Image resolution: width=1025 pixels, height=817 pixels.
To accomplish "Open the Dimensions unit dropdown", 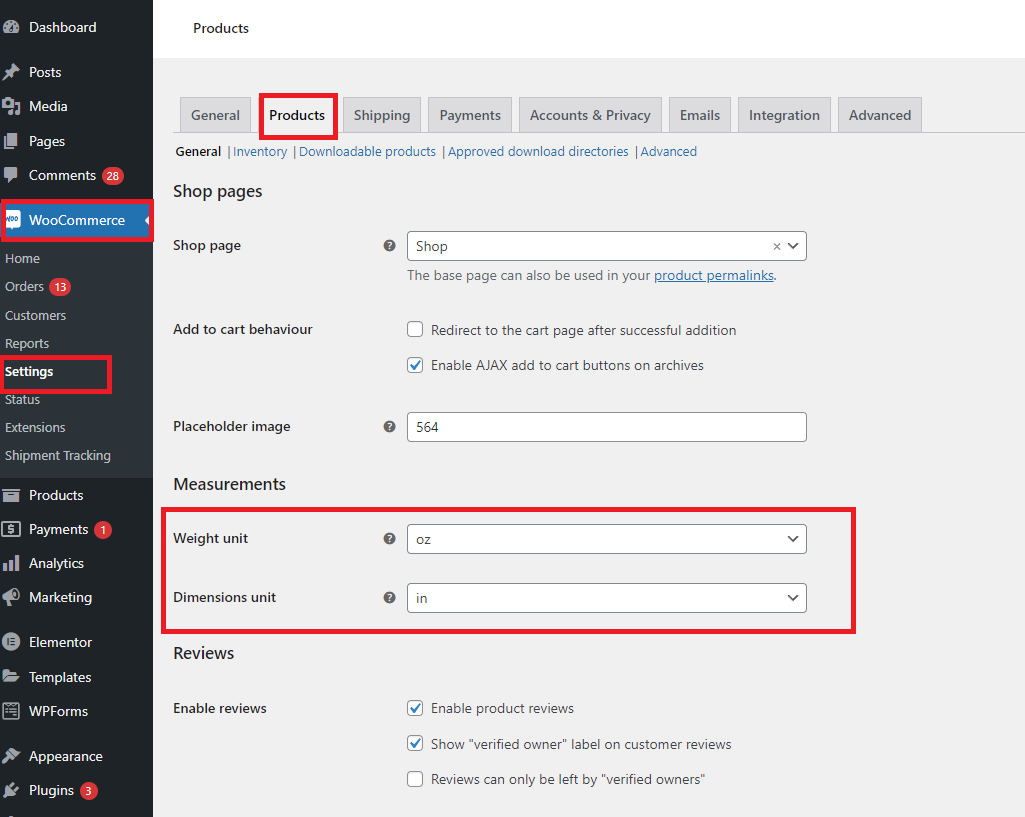I will pos(606,597).
